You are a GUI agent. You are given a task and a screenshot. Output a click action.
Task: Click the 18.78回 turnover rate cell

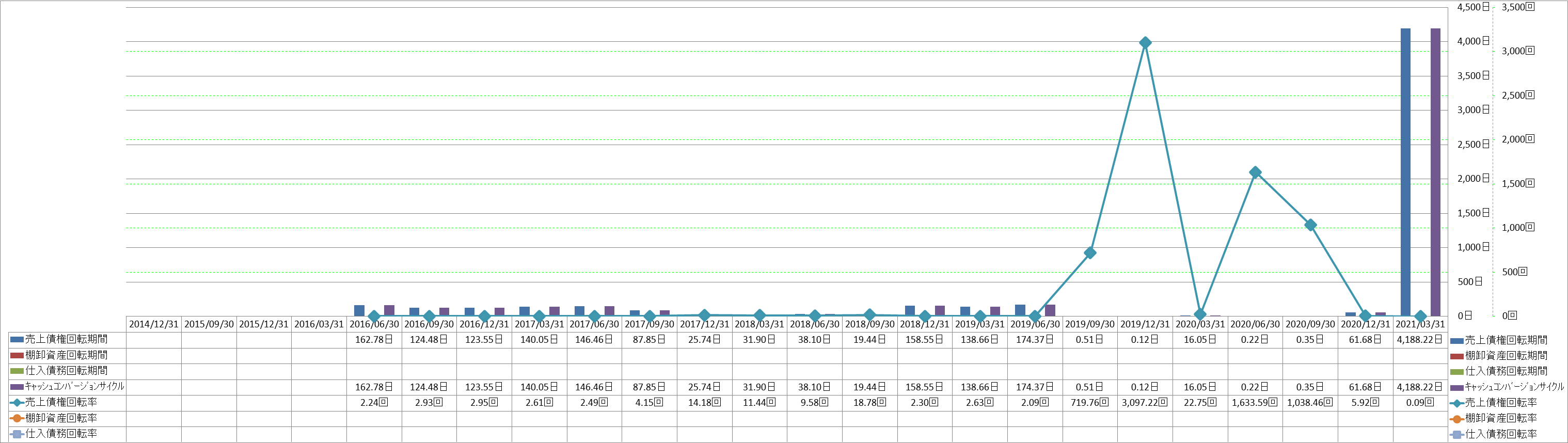pyautogui.click(x=870, y=403)
